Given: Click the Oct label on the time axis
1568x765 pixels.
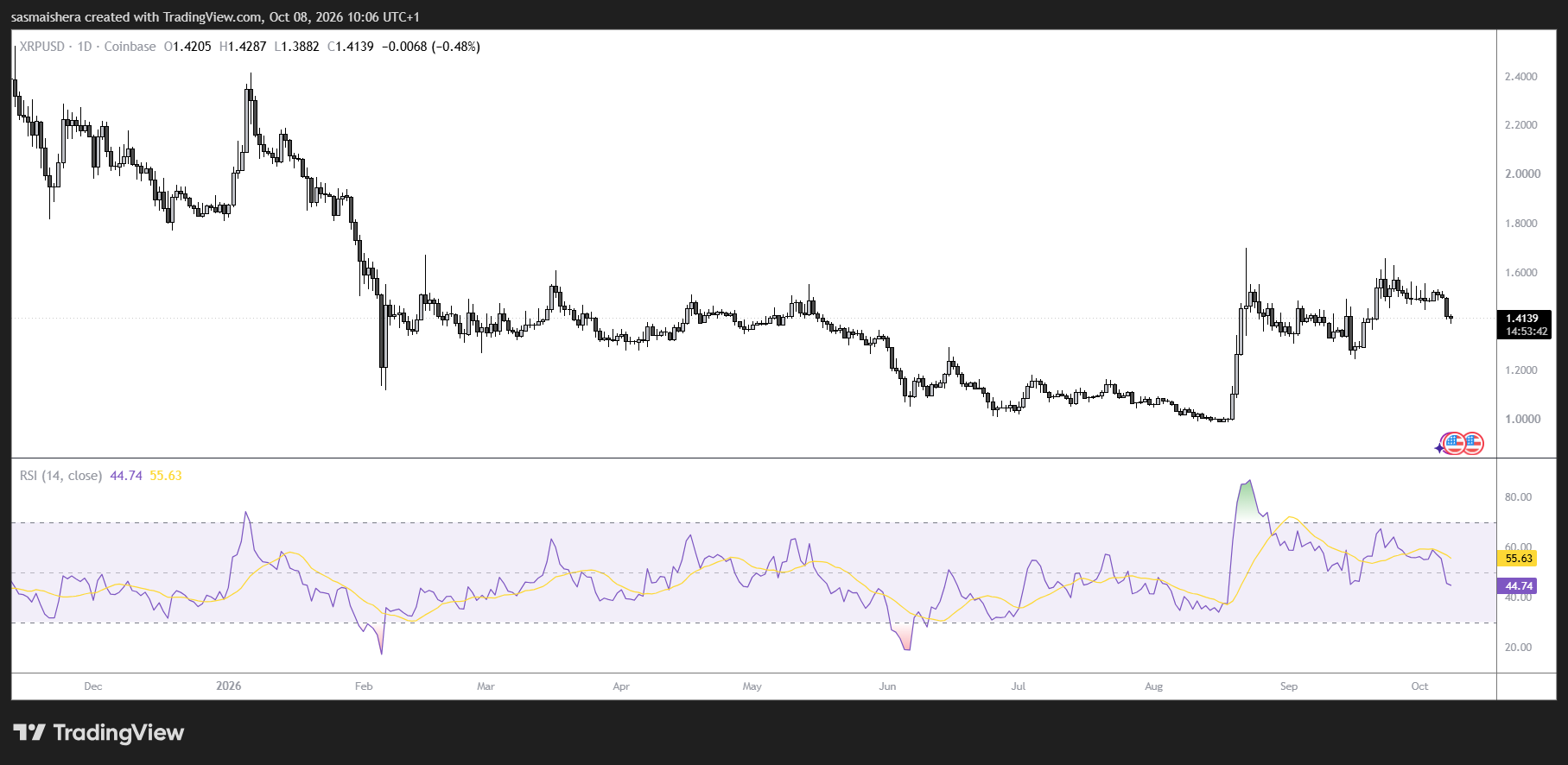Looking at the screenshot, I should click(1419, 686).
